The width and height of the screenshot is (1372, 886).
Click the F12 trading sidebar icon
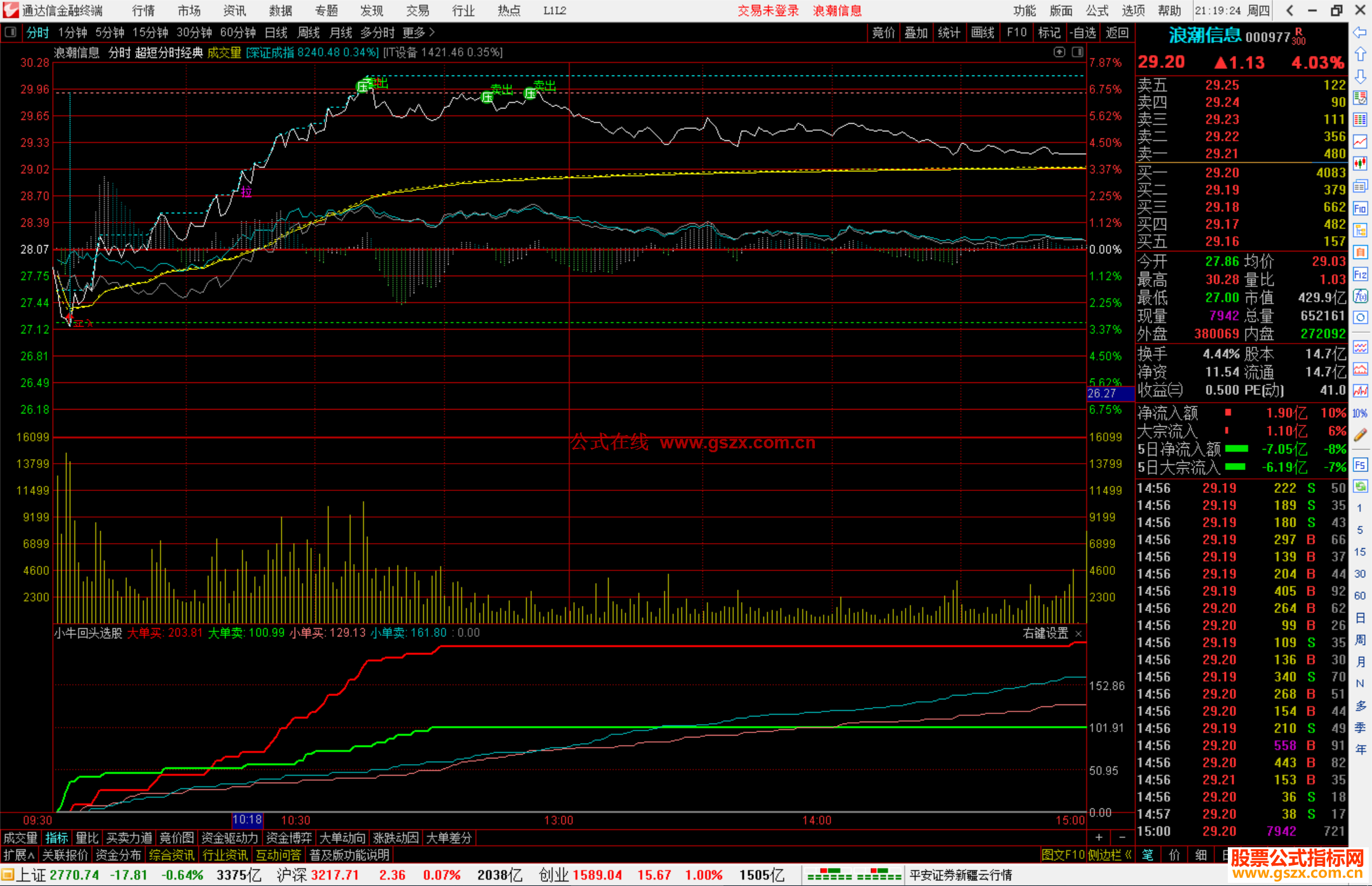click(x=1360, y=274)
